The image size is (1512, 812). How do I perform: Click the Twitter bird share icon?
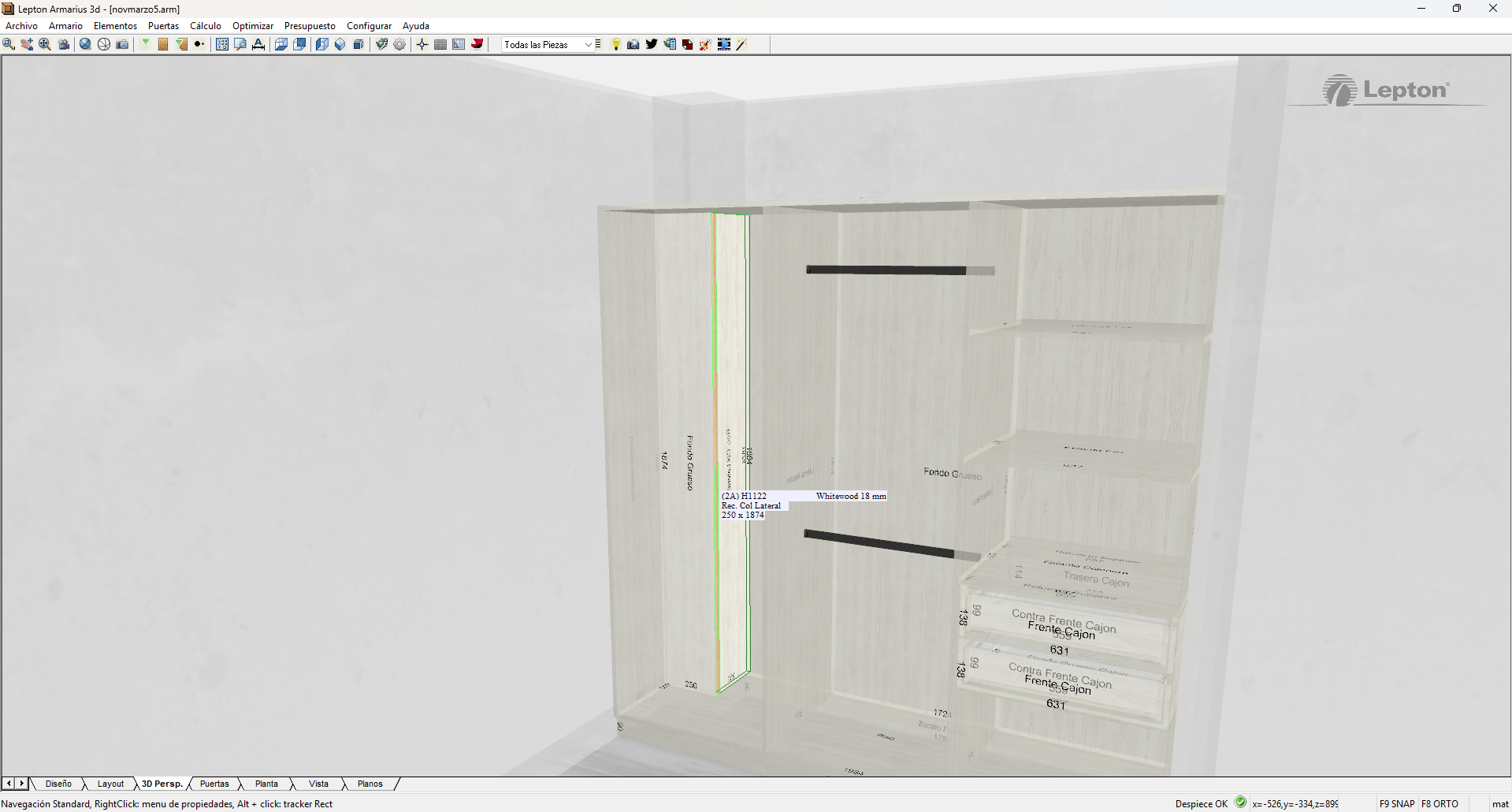coord(652,45)
